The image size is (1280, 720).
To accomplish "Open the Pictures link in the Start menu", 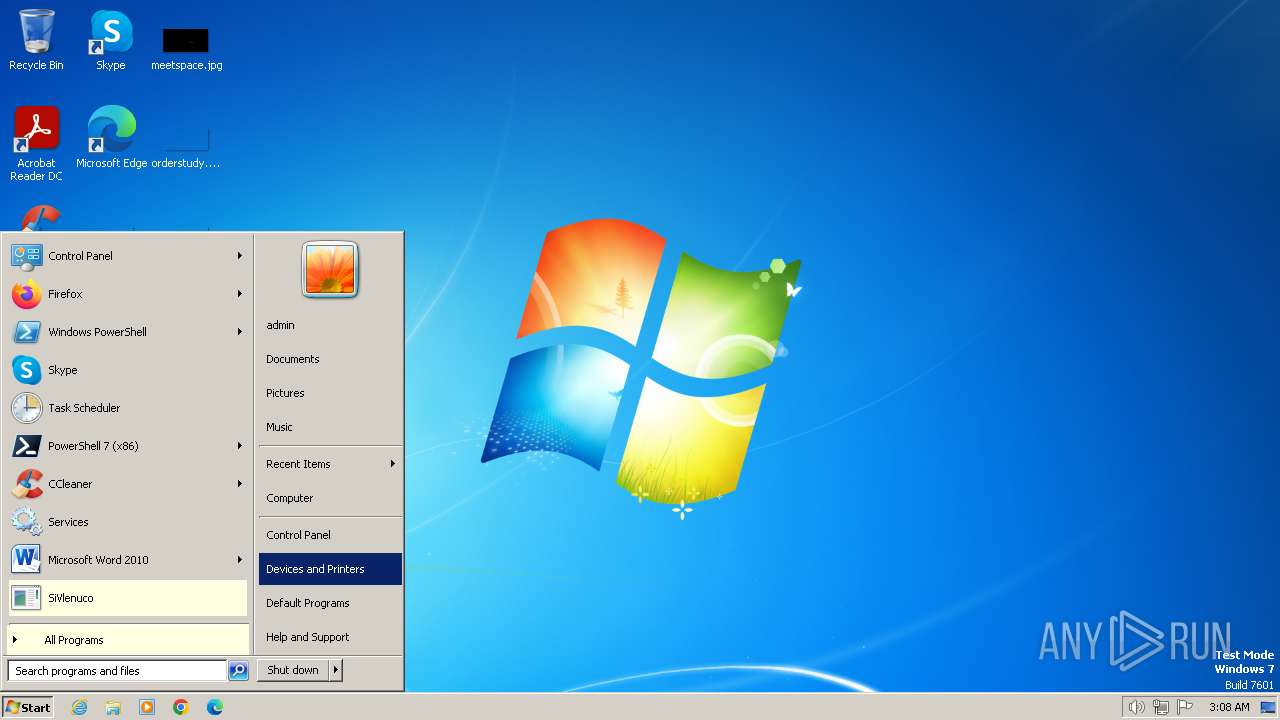I will tap(330, 393).
